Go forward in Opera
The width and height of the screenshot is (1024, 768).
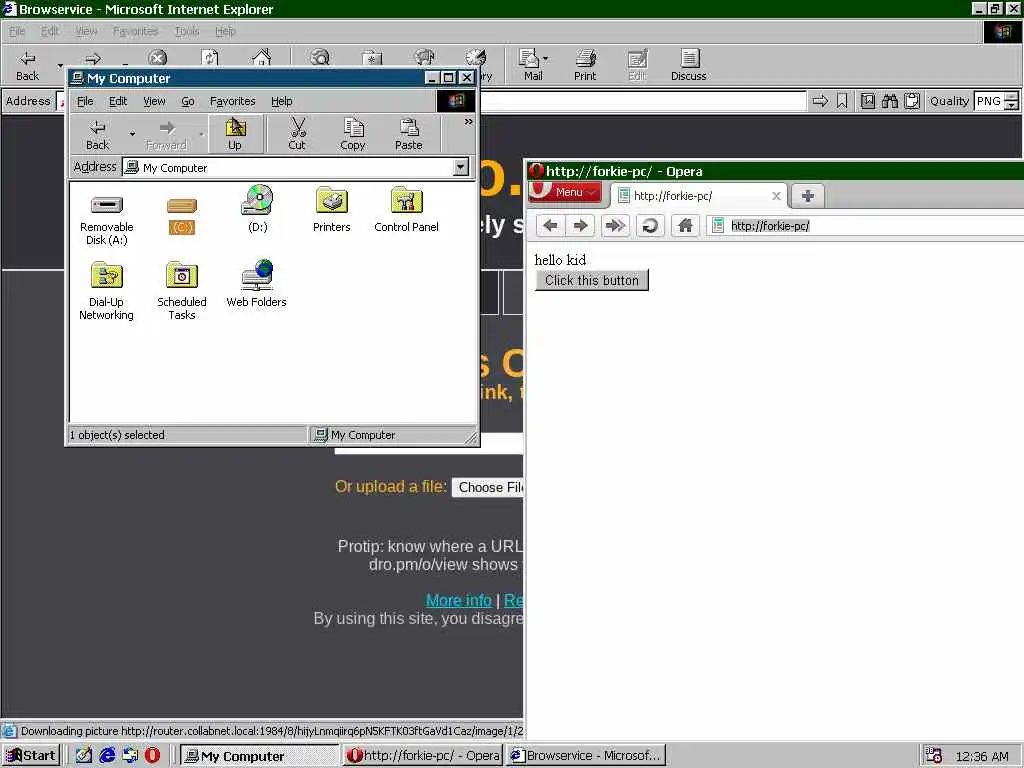(581, 226)
